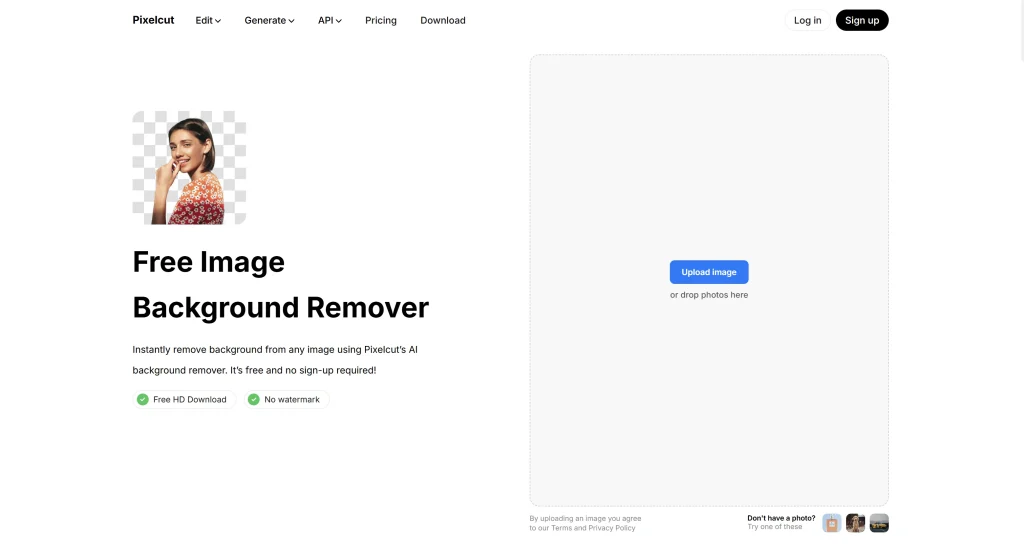This screenshot has width=1024, height=556.
Task: Click green checkmark beside Free HD Download
Action: point(143,400)
